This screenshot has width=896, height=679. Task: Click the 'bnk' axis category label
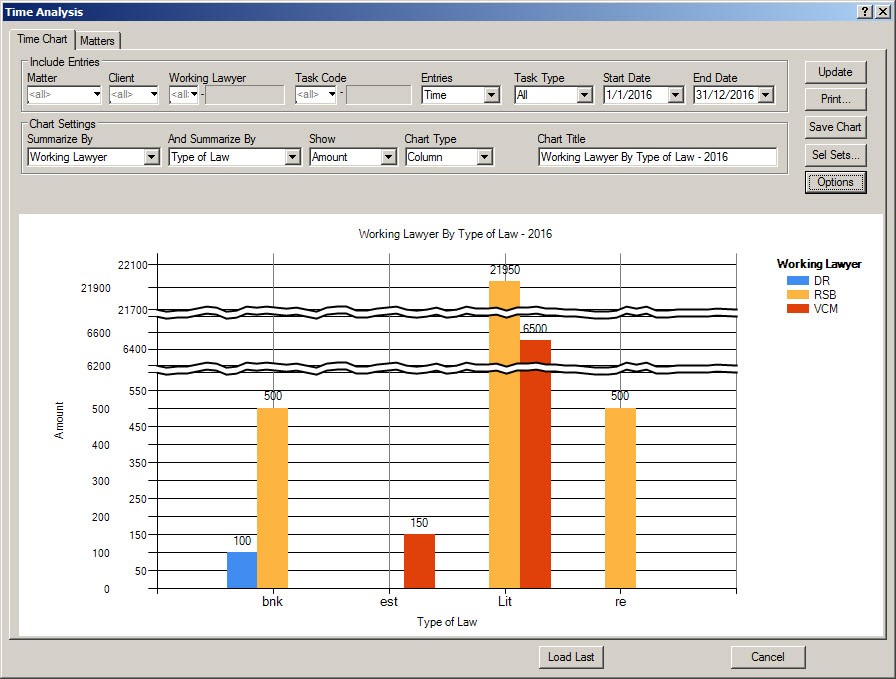click(273, 601)
